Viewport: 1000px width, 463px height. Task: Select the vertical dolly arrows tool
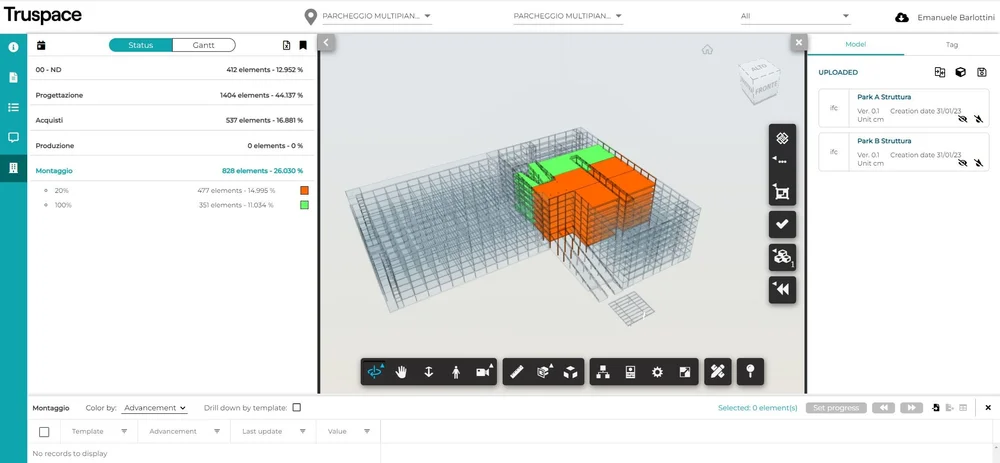429,372
